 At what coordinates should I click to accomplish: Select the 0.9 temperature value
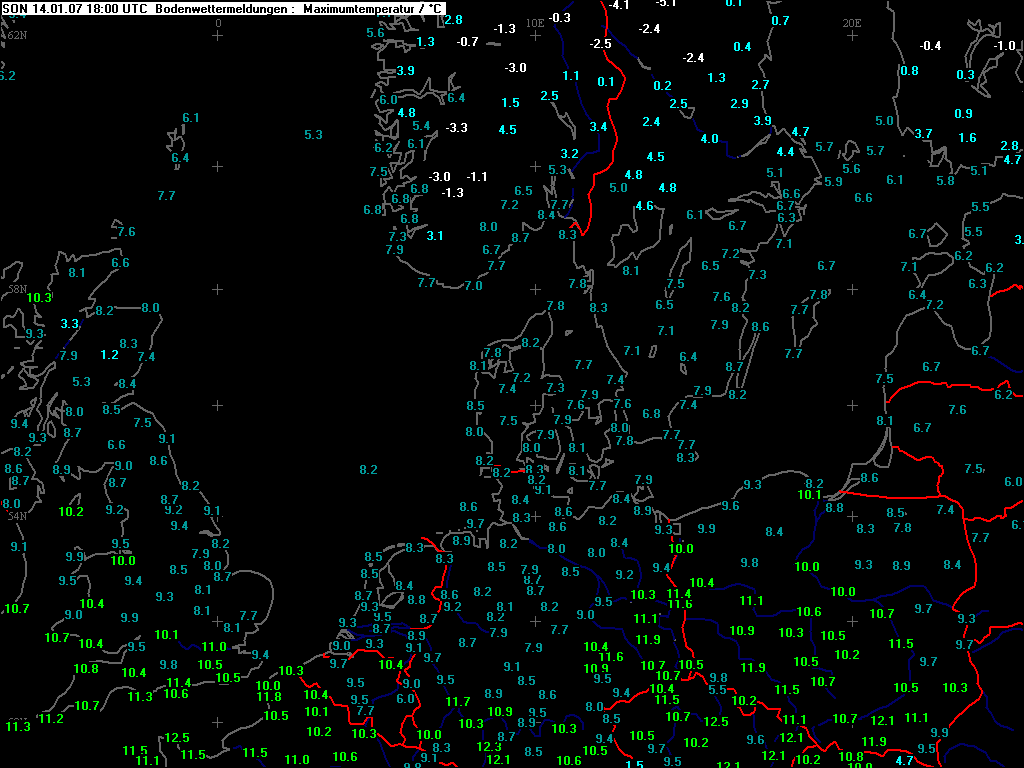(963, 114)
